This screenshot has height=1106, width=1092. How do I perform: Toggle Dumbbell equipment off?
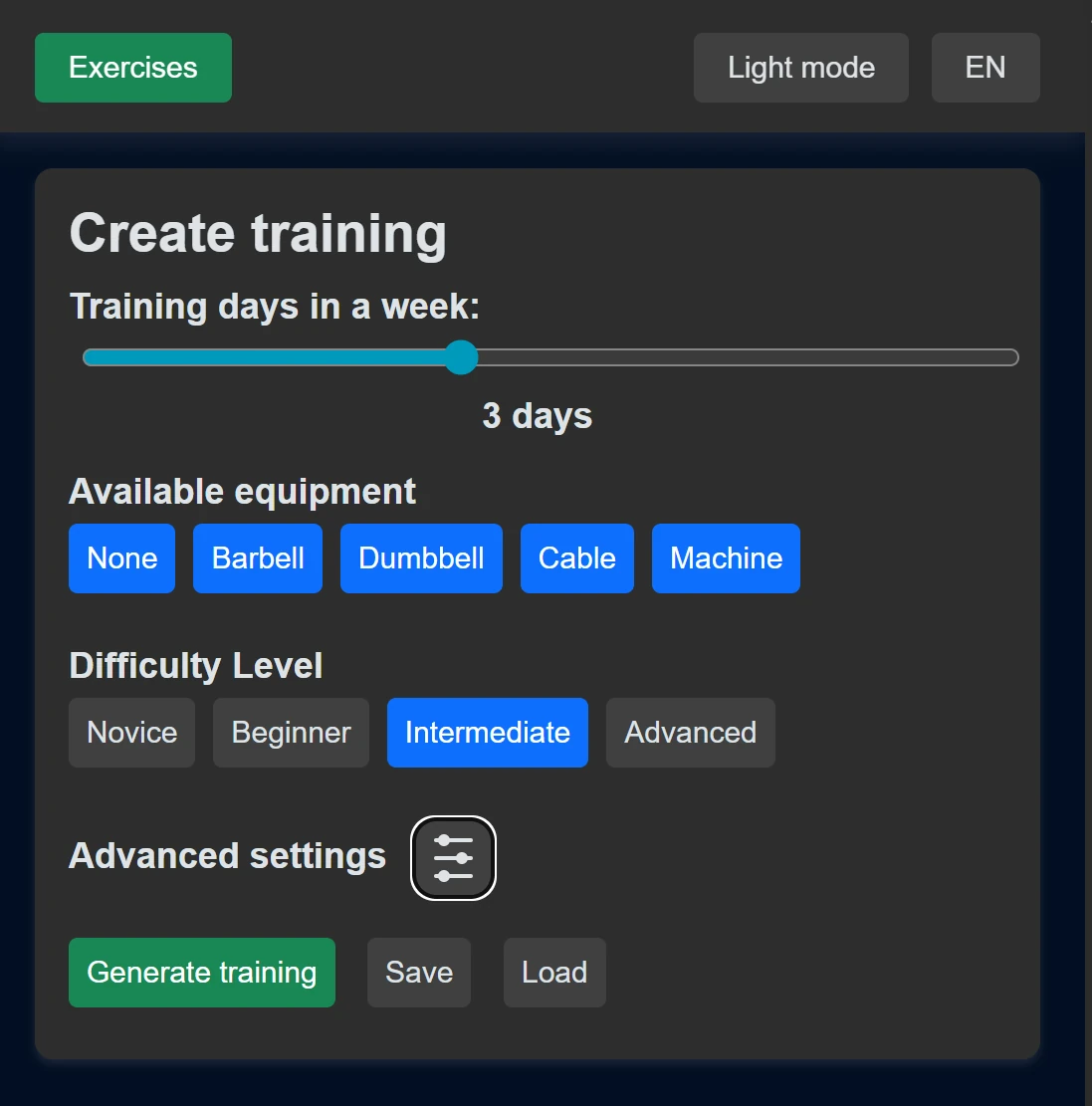(421, 558)
